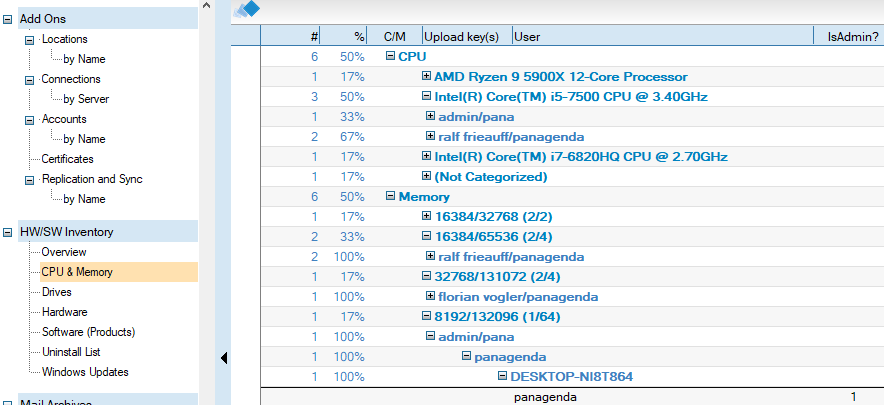
Task: Expand admin/pana under Intel i5-7500
Action: 430,116
